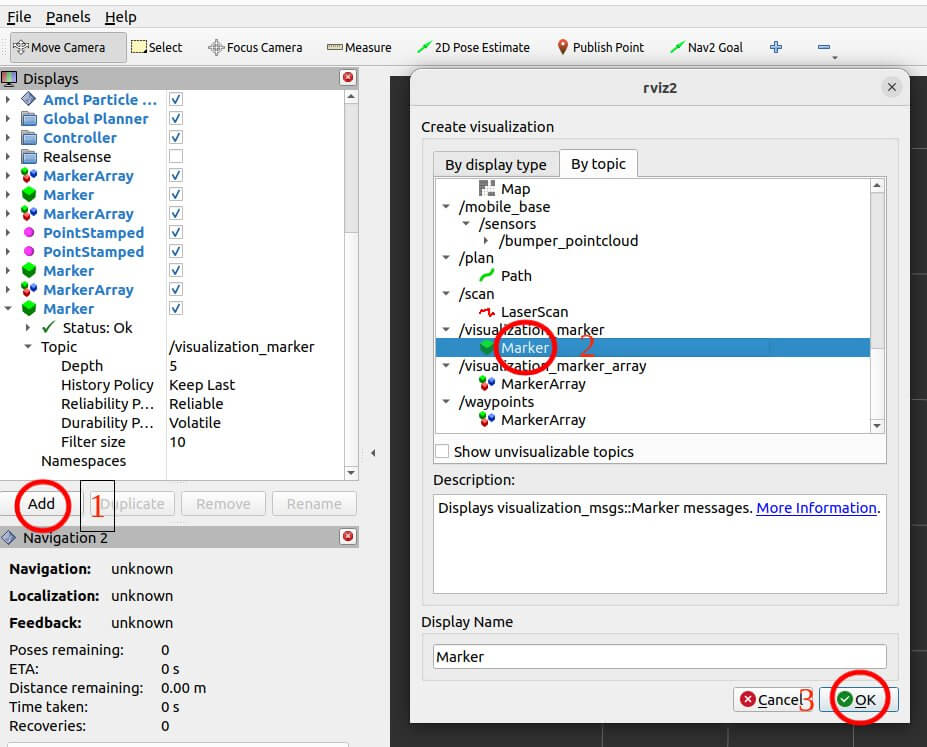Collapse the Topic property section

(28, 347)
